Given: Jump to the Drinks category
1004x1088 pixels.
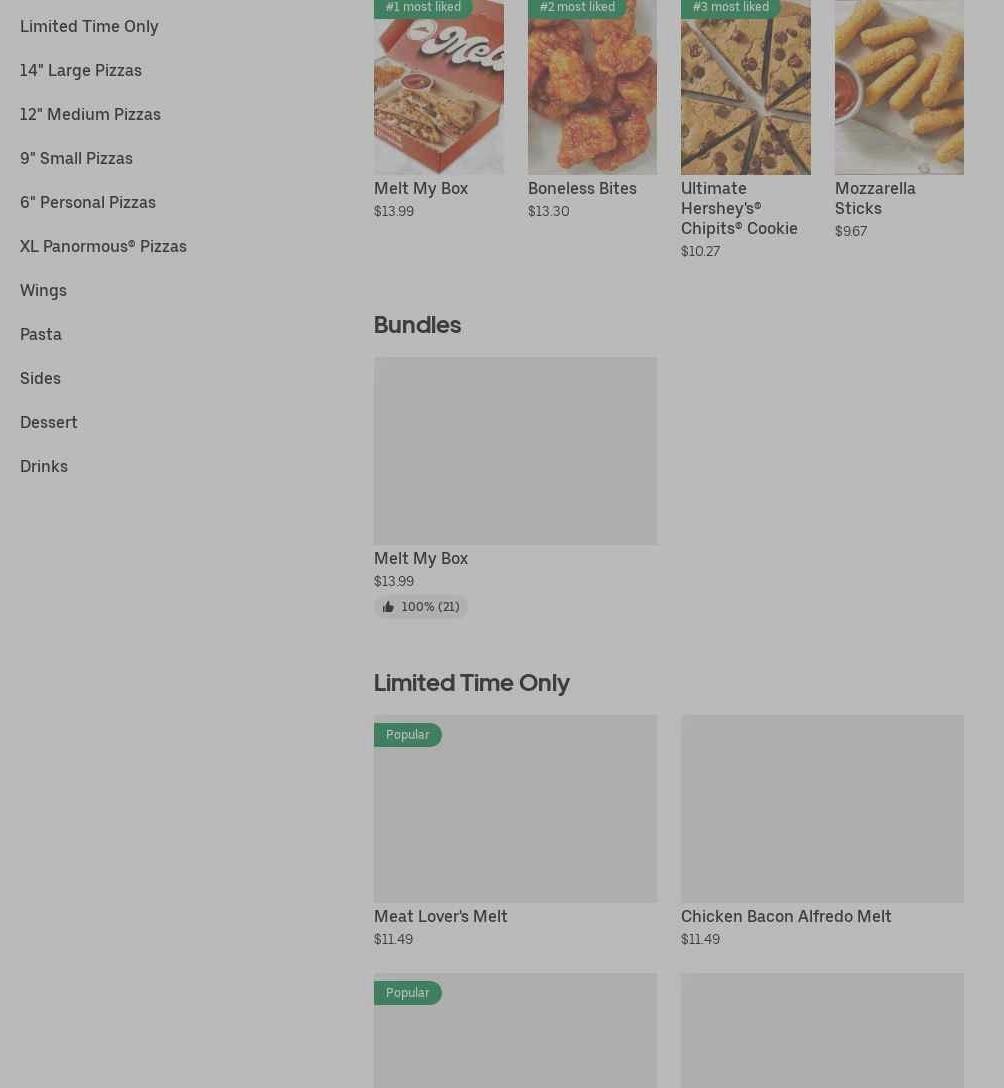Looking at the screenshot, I should point(44,466).
